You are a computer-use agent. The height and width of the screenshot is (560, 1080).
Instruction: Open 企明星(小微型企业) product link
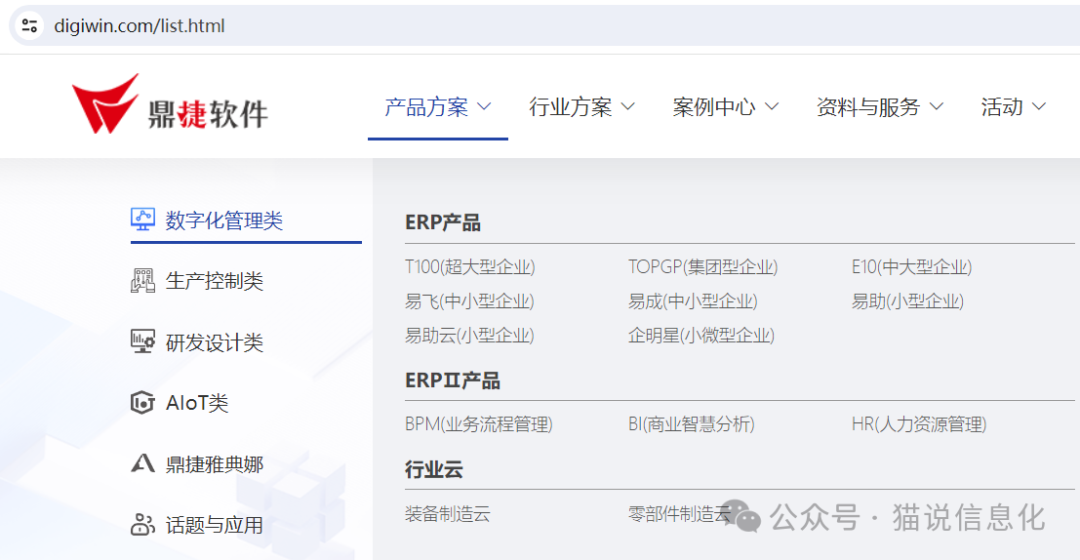pyautogui.click(x=701, y=336)
